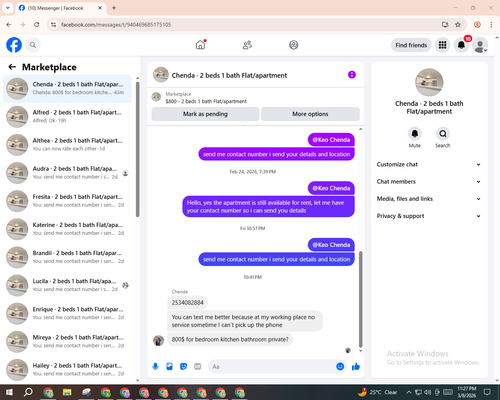Open the Friends icon in top navigation
This screenshot has width=500, height=400.
click(247, 45)
